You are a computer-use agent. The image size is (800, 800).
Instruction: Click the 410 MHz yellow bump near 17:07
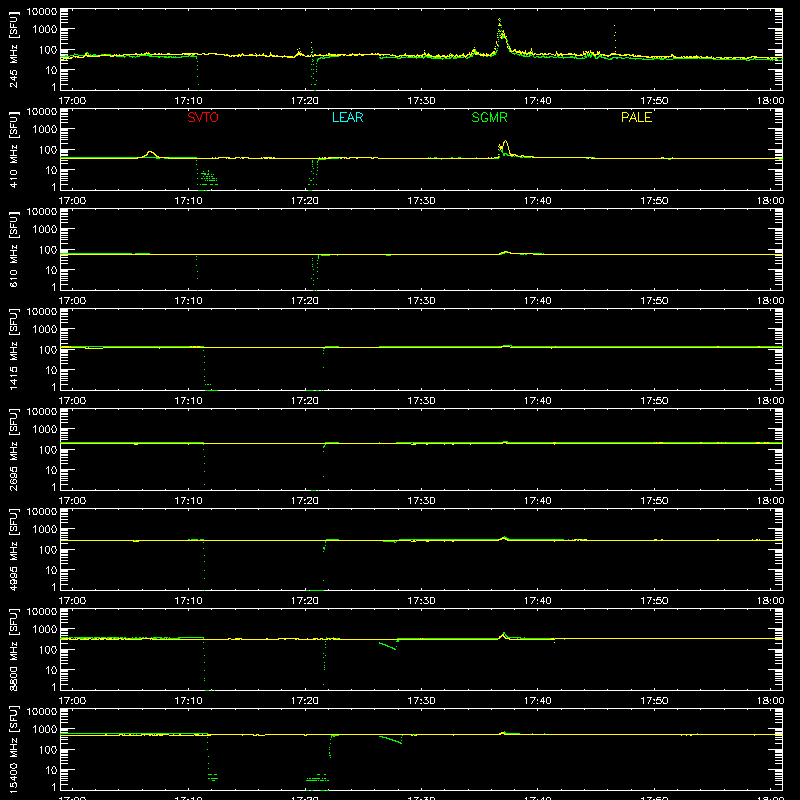[x=150, y=153]
